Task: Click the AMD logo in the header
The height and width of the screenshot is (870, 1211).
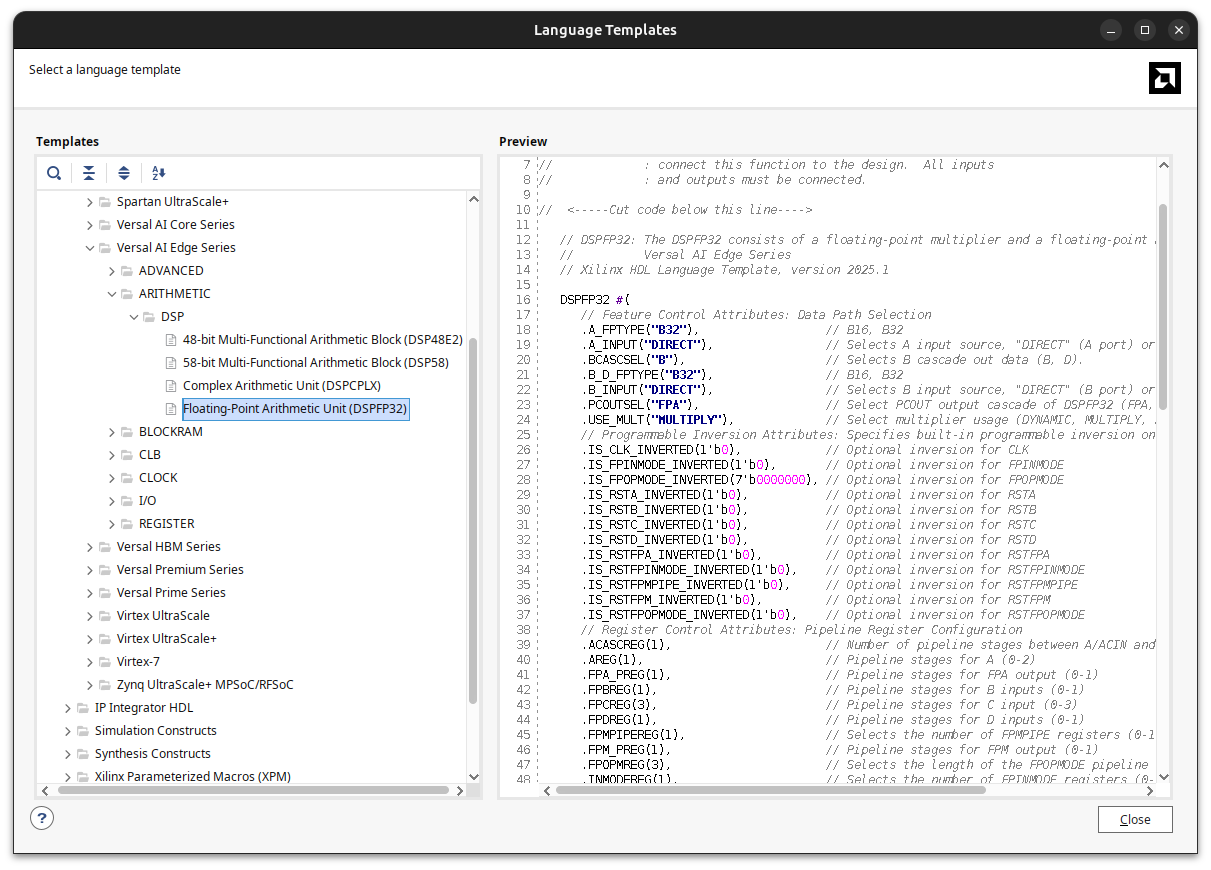Action: 1165,78
